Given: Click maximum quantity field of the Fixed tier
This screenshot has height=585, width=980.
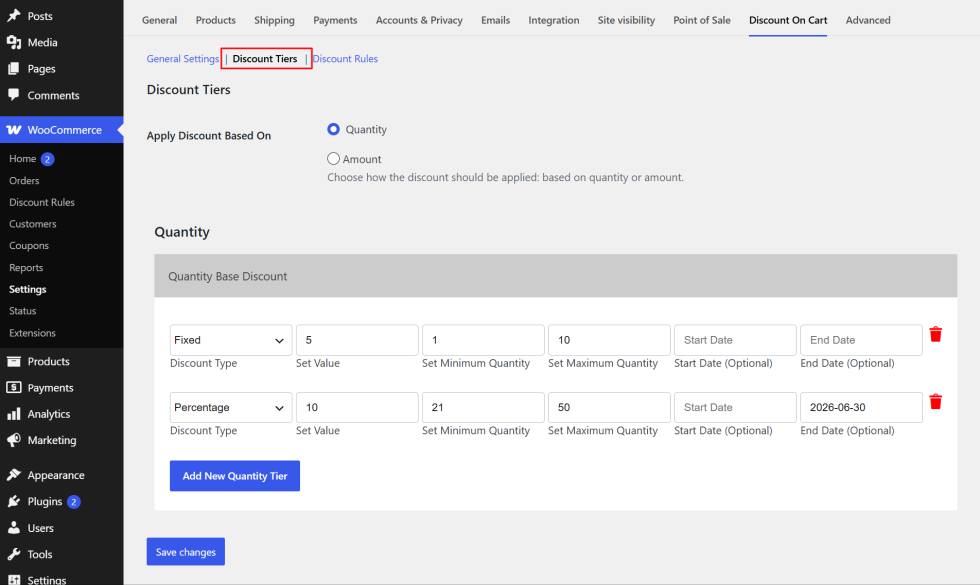Looking at the screenshot, I should click(609, 340).
